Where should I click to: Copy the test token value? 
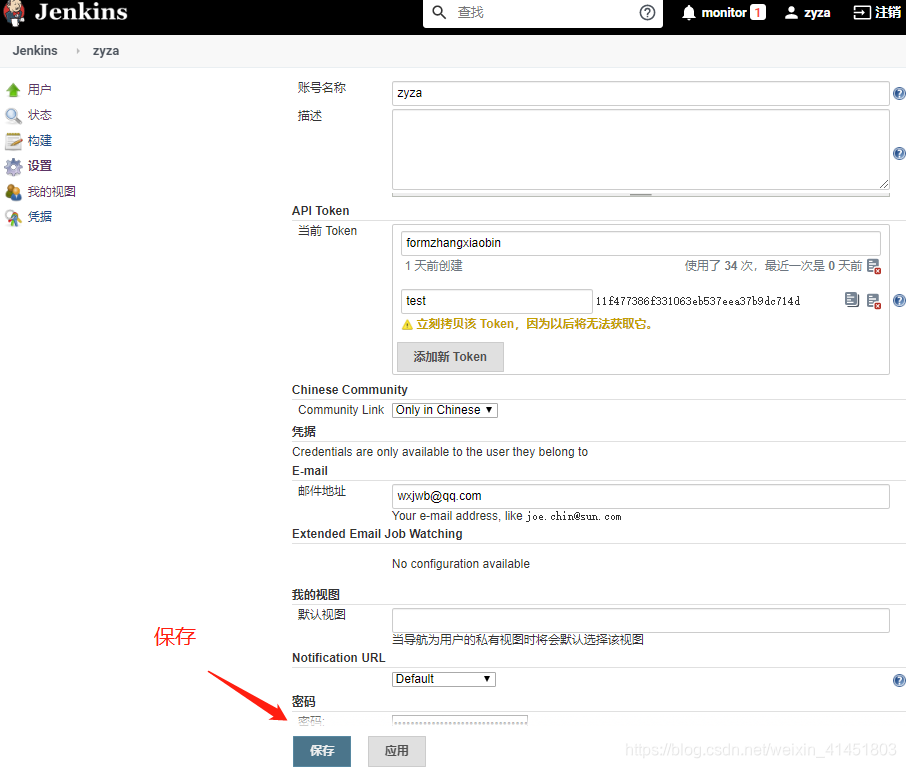(852, 299)
